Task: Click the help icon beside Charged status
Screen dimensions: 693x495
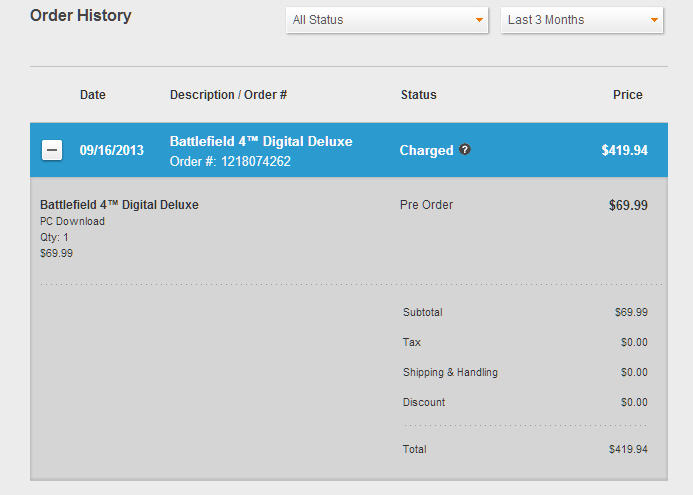Action: (x=465, y=150)
